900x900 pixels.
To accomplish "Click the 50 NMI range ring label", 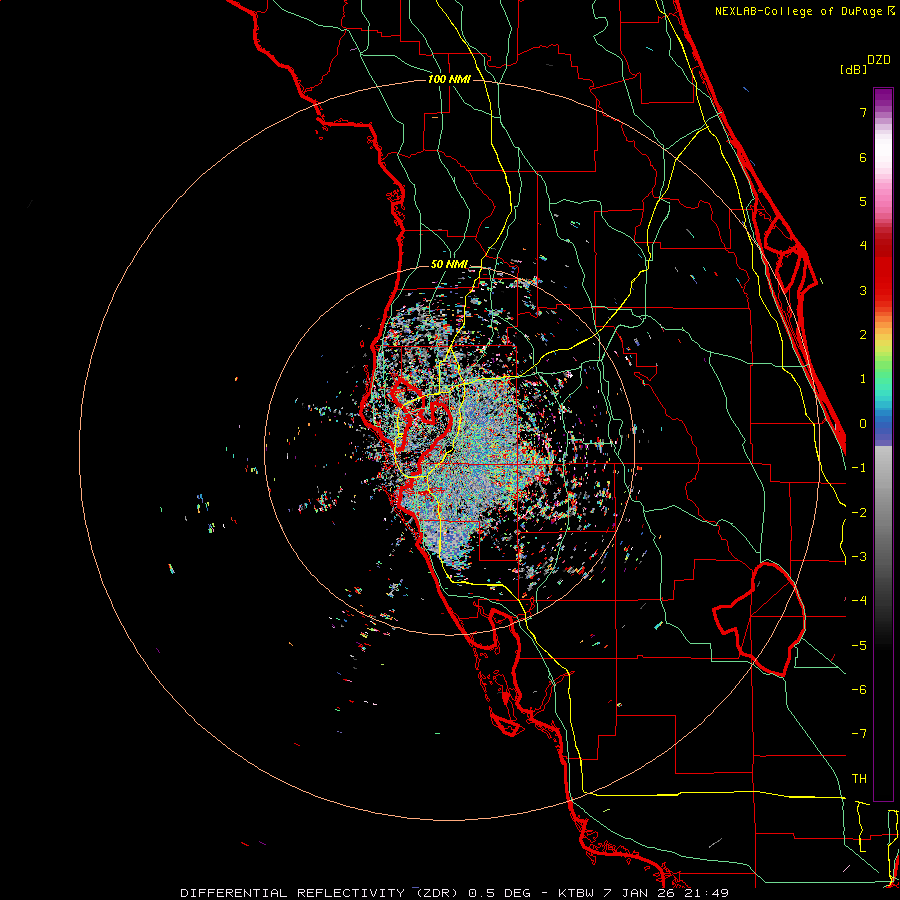I will (x=449, y=265).
